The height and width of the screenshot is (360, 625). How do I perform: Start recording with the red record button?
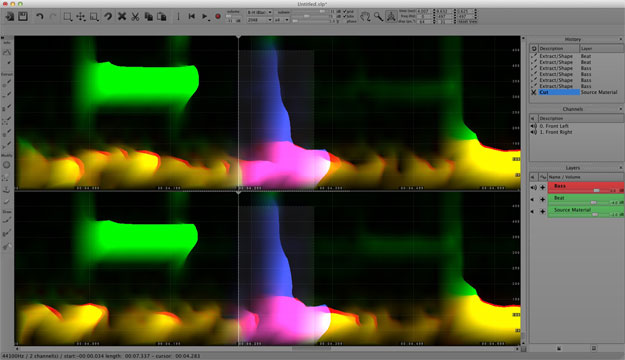pyautogui.click(x=218, y=16)
